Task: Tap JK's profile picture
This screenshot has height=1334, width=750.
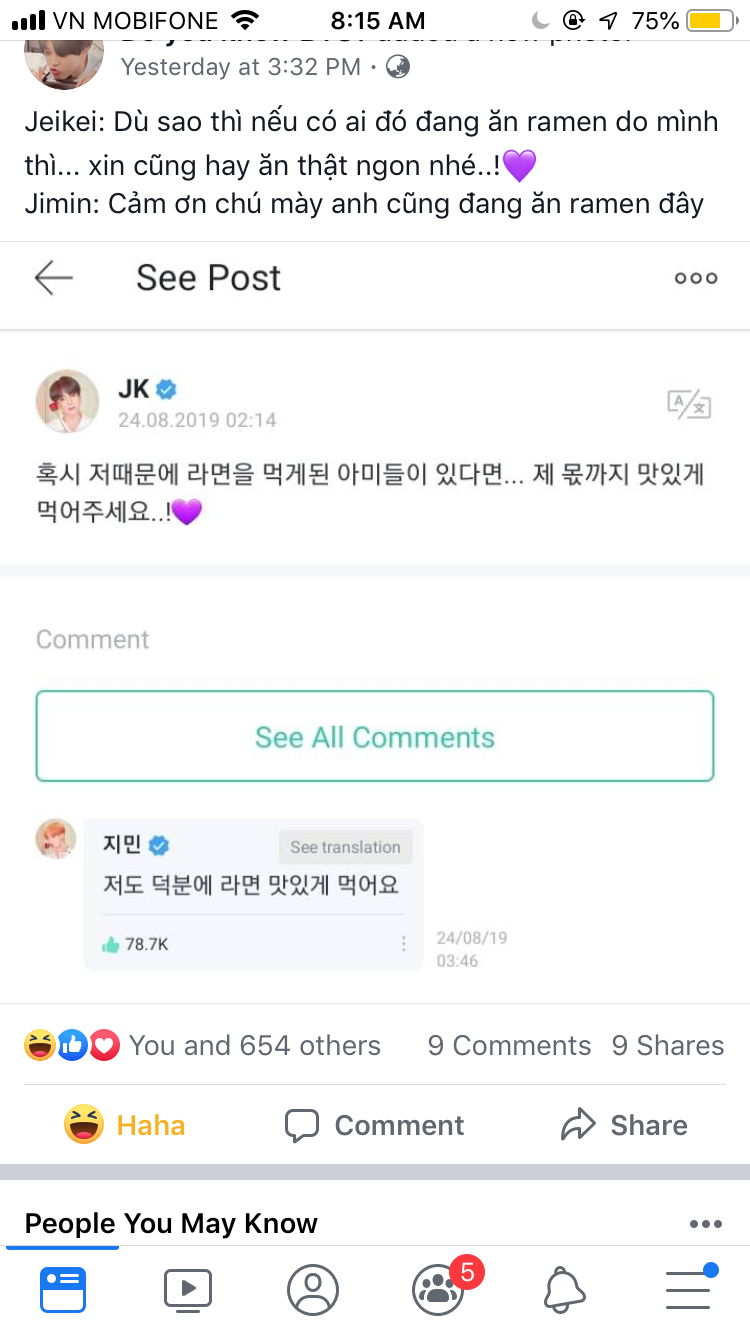Action: point(68,401)
